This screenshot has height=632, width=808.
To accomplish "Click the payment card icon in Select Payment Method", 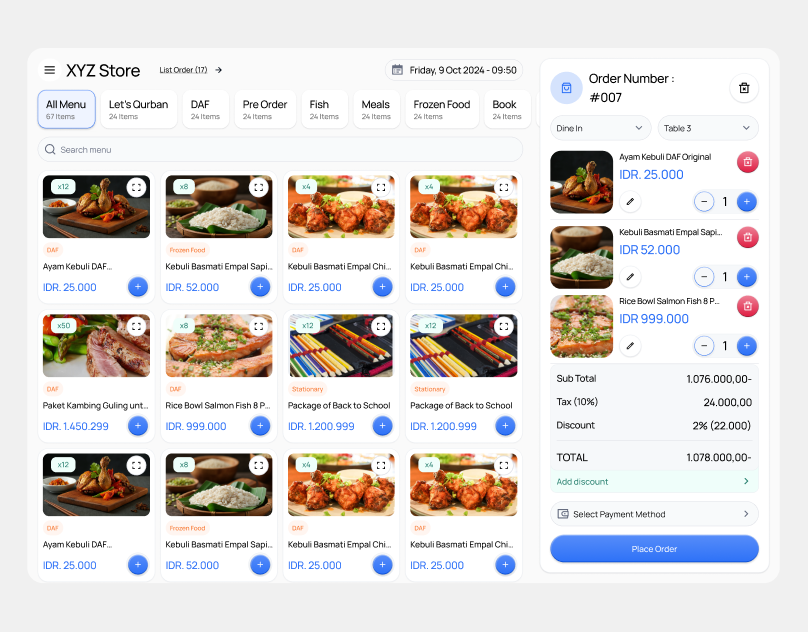I will tap(565, 514).
